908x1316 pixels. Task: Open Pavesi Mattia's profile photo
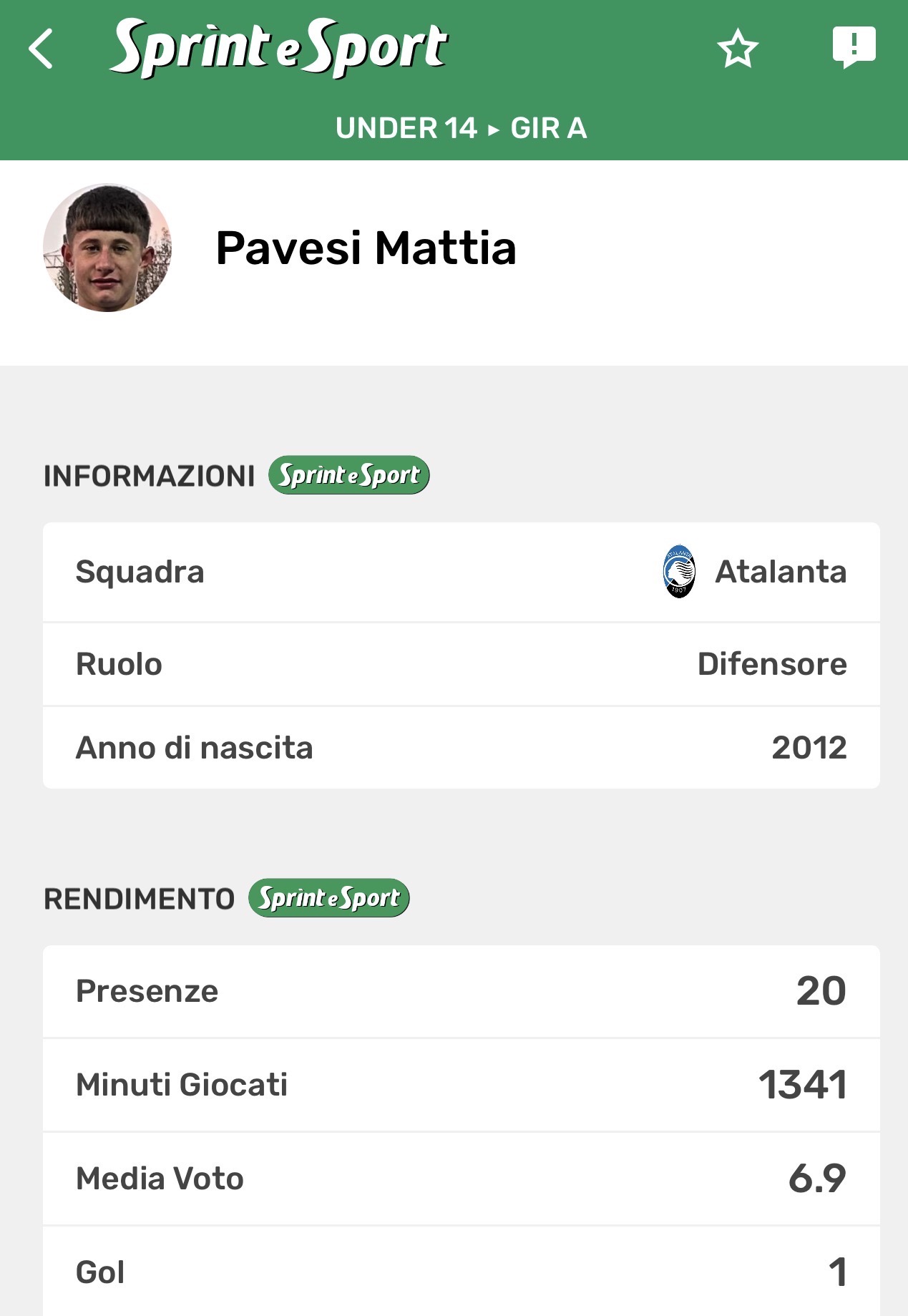(x=107, y=248)
